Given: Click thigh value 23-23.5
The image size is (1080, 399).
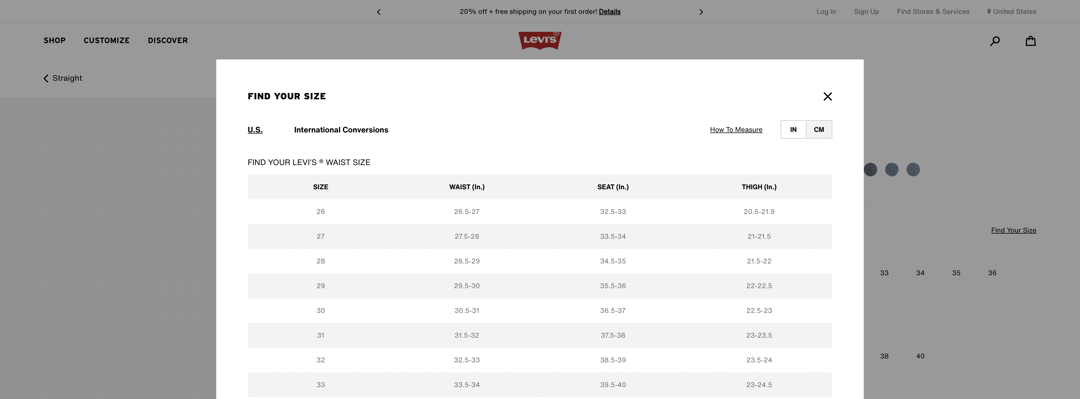Looking at the screenshot, I should (759, 336).
